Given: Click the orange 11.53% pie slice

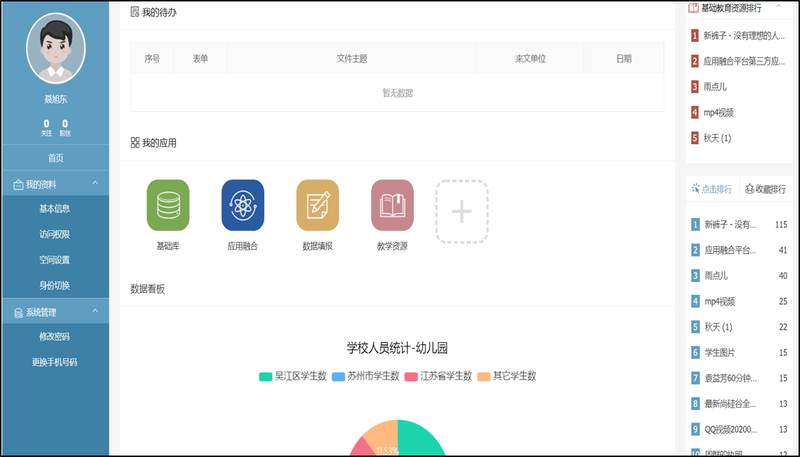Looking at the screenshot, I should point(384,437).
